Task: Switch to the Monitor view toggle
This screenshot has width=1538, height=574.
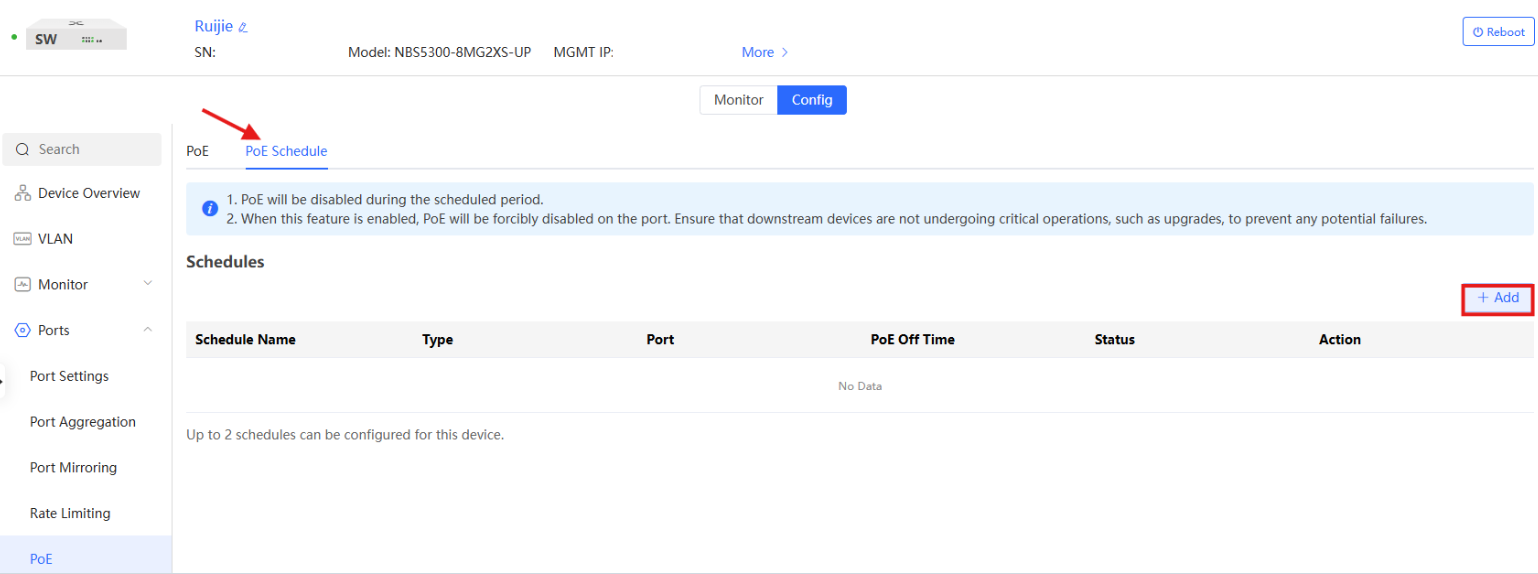Action: pos(738,100)
